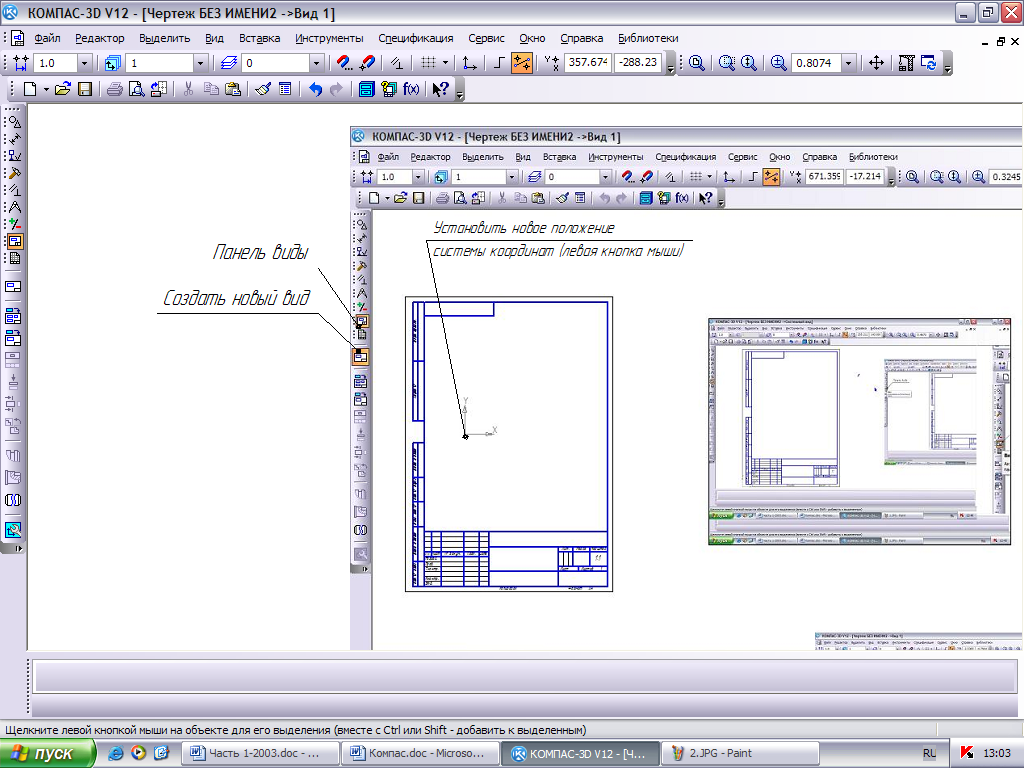
Task: Open the Selection panel with plus-minus icon
Action: (x=14, y=224)
